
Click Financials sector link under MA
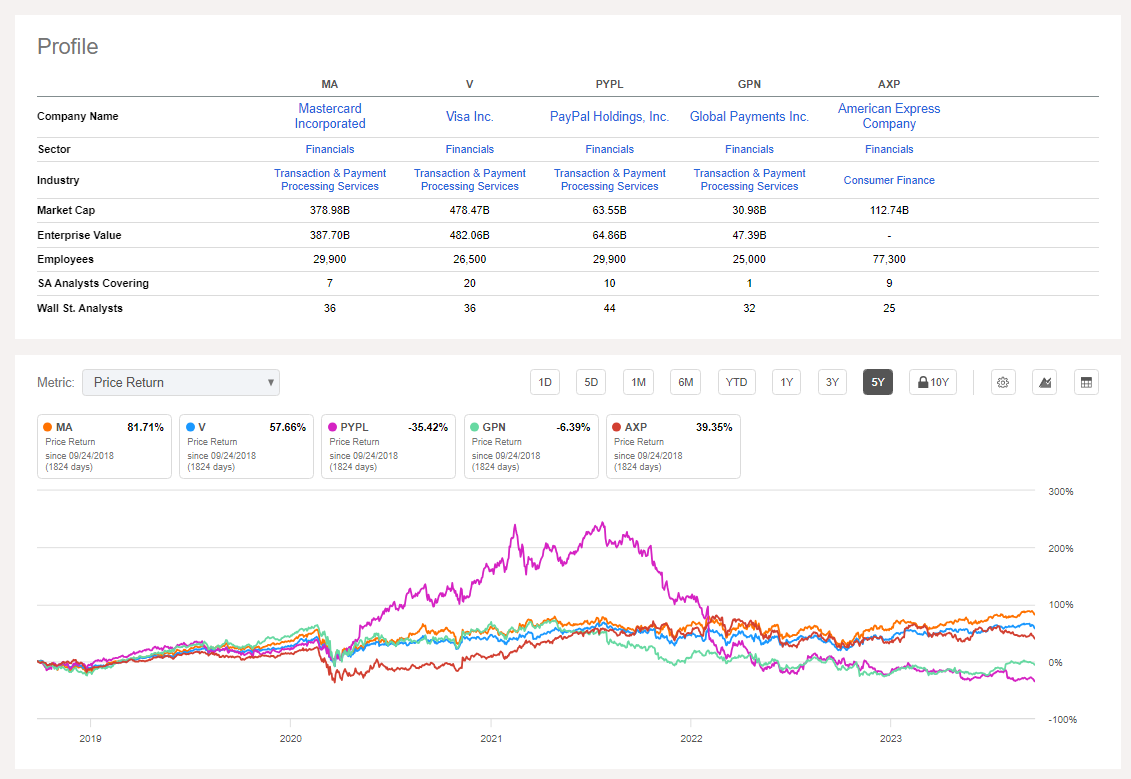330,149
